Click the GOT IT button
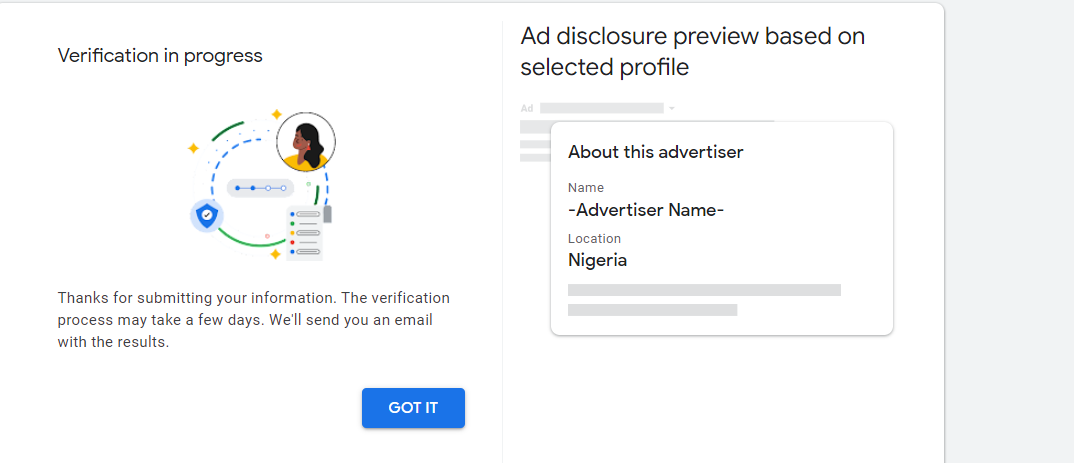This screenshot has height=463, width=1074. click(413, 408)
